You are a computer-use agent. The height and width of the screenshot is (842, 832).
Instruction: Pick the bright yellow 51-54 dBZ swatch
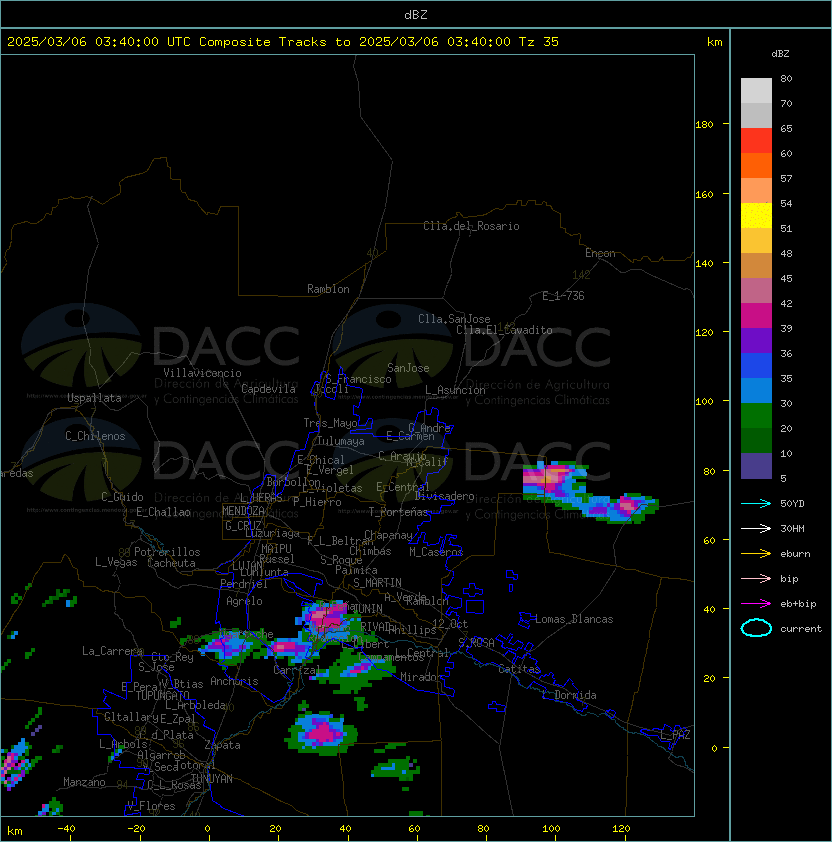point(756,216)
